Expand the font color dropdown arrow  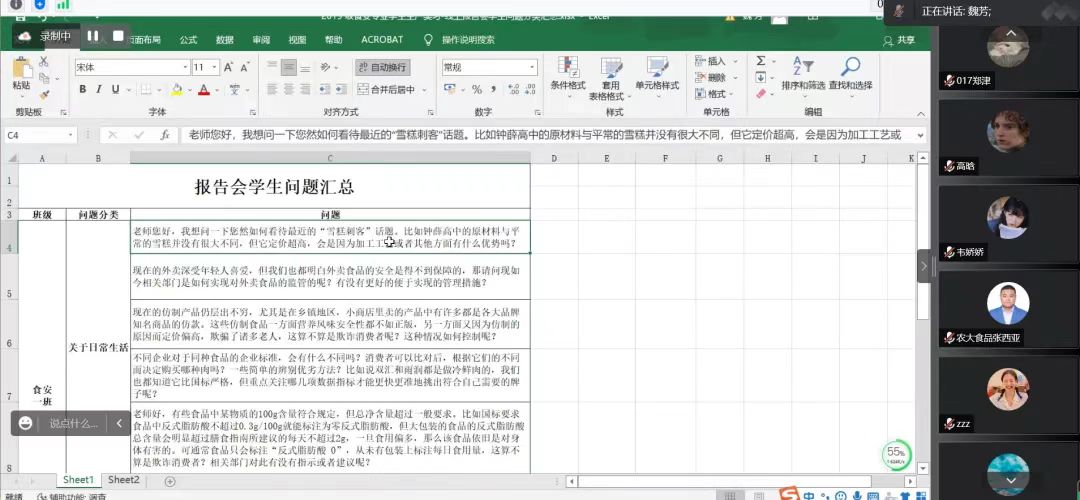click(x=217, y=90)
